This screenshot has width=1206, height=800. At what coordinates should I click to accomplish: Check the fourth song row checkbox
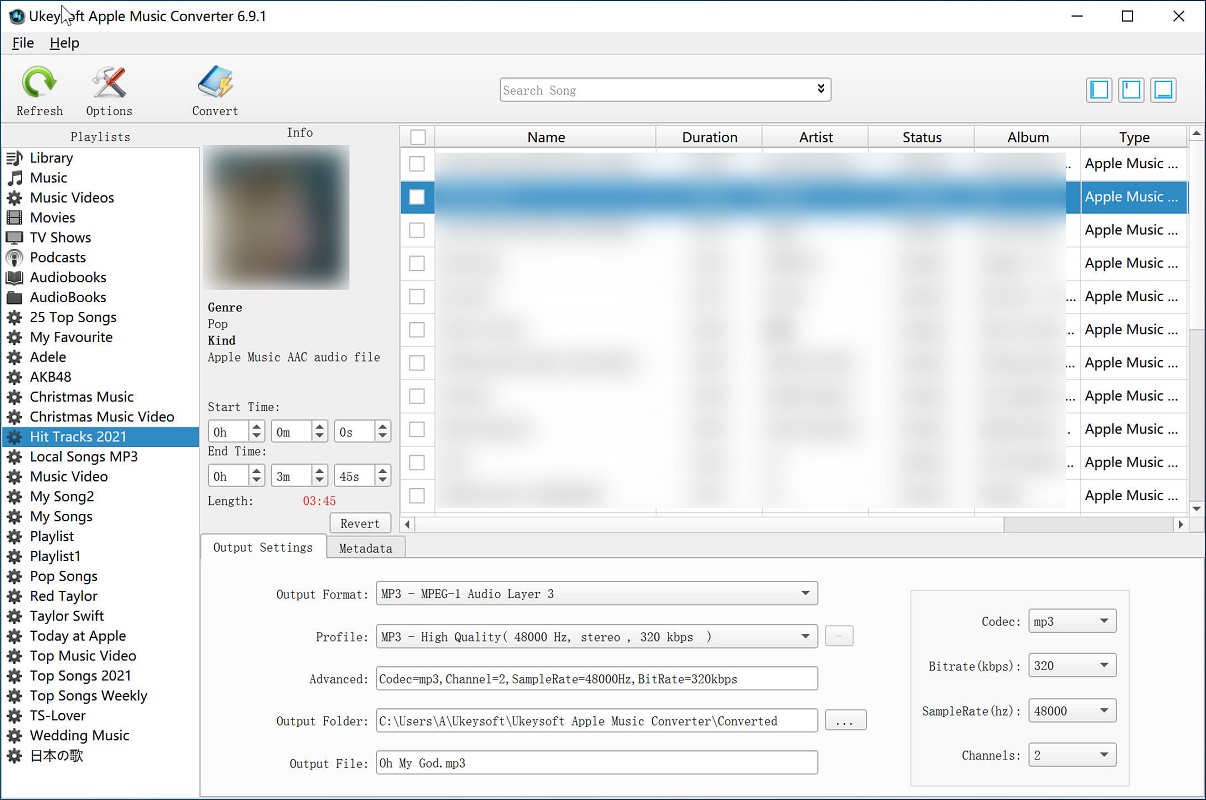[x=417, y=263]
